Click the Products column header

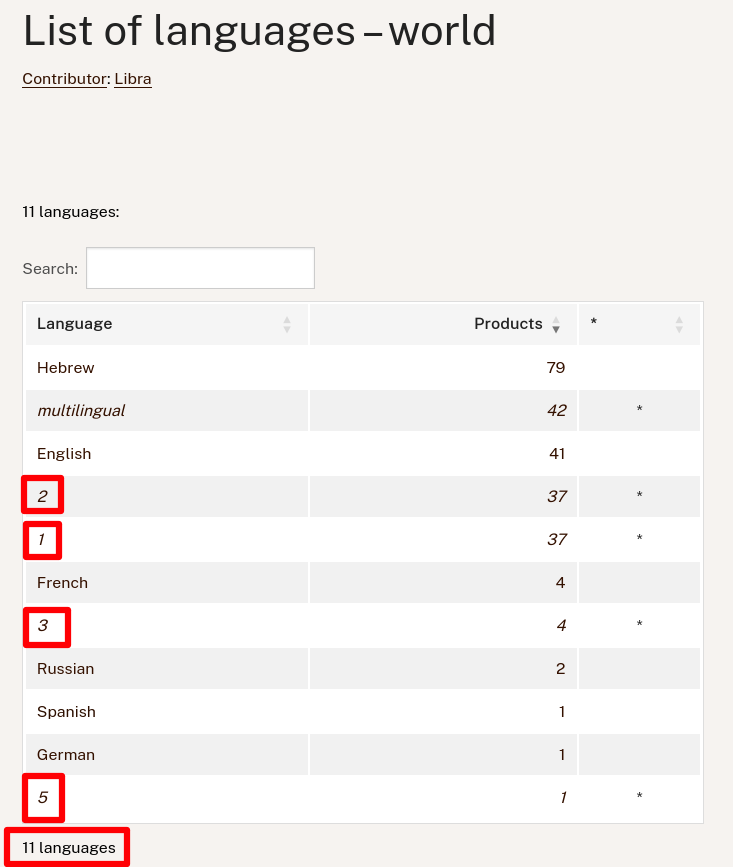coord(443,324)
